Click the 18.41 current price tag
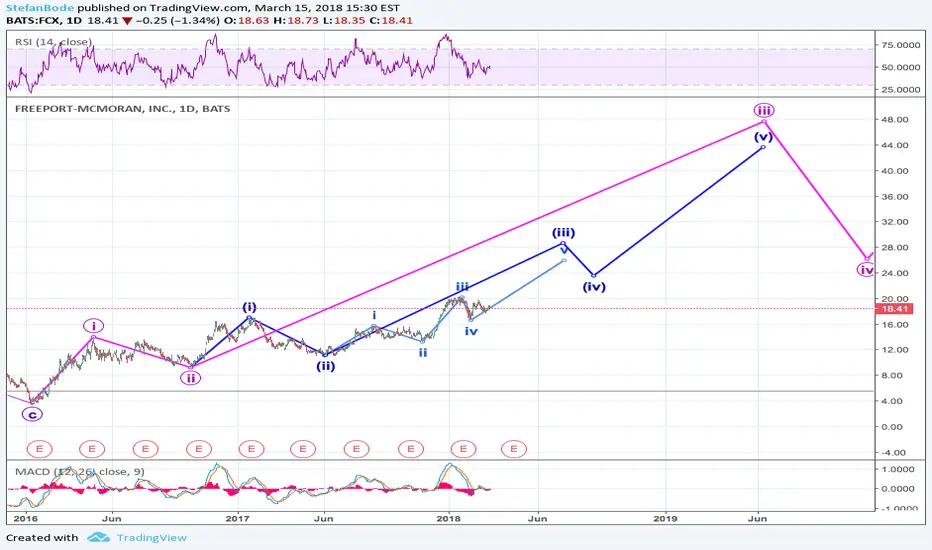This screenshot has height=550, width=932. click(x=893, y=309)
